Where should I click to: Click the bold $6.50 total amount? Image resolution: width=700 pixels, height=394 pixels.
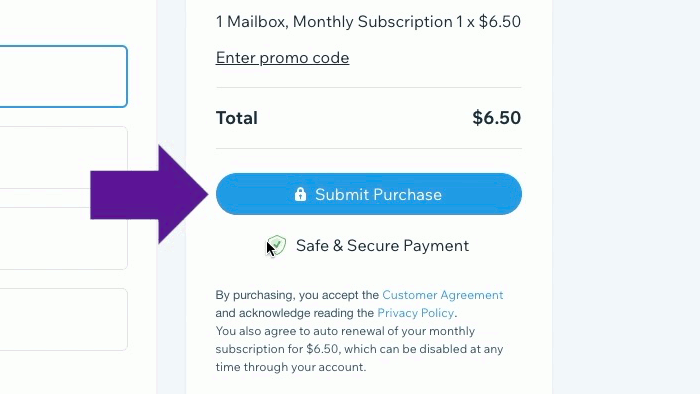(x=496, y=118)
